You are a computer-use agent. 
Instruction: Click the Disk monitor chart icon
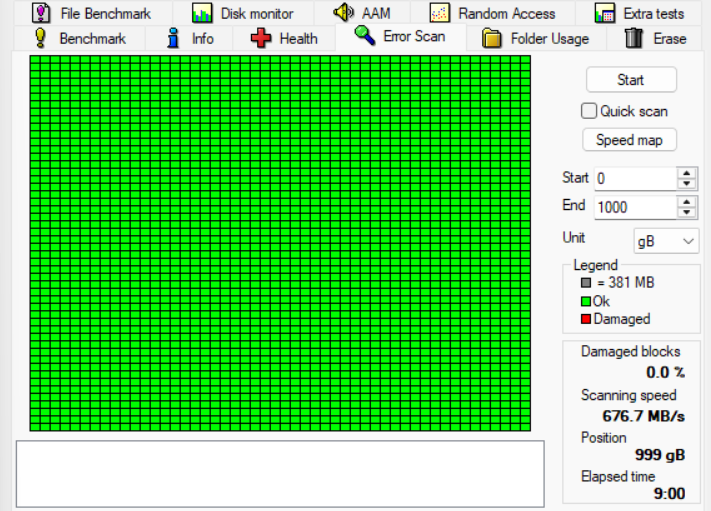click(202, 13)
